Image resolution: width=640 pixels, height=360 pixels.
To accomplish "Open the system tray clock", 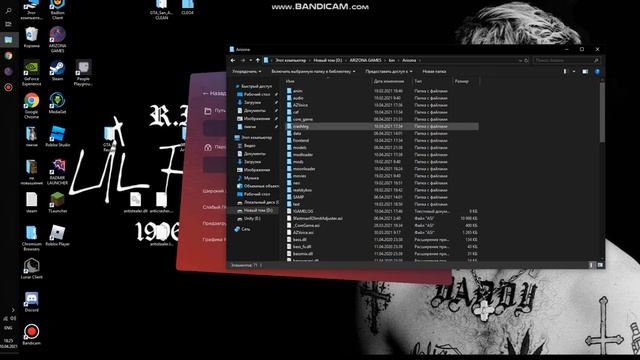I will (9, 343).
